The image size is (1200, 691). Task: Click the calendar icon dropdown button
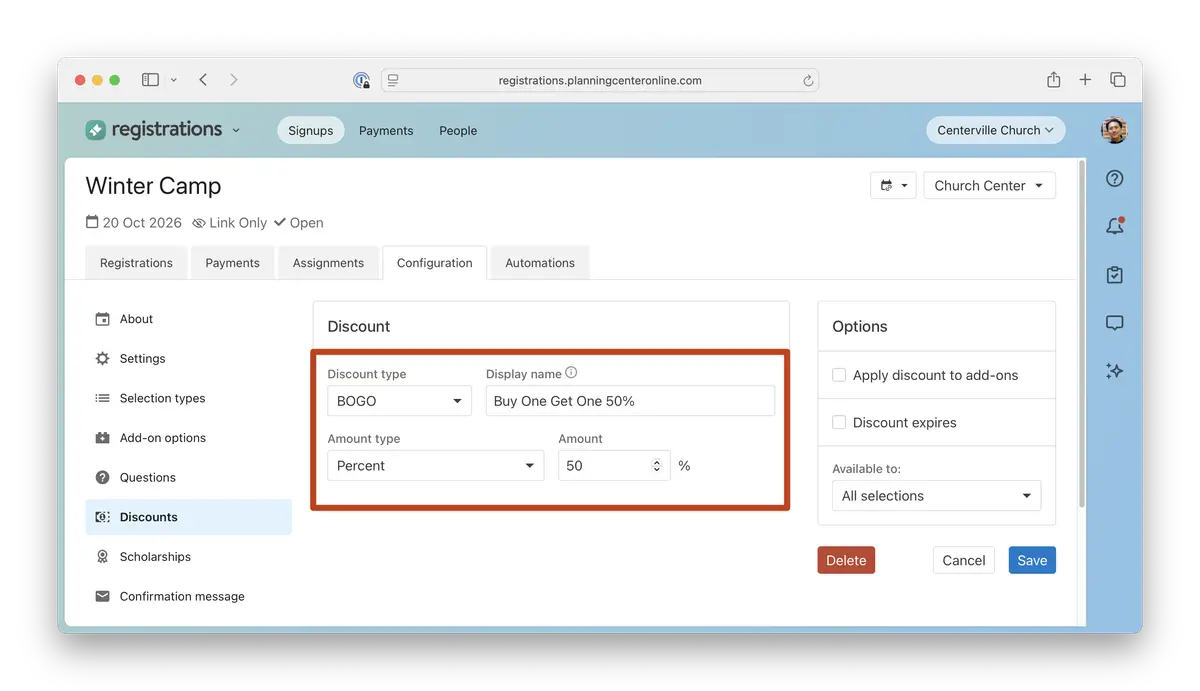tap(893, 185)
